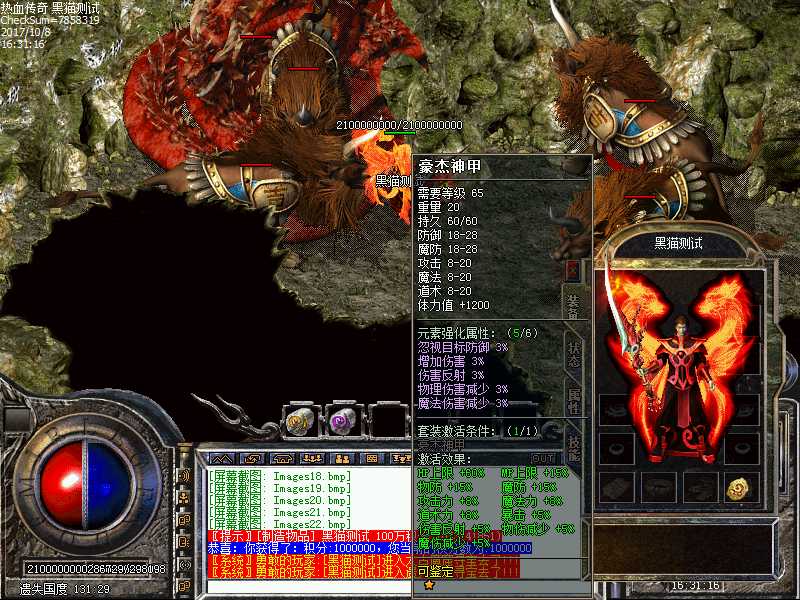Click into the chat input field

pos(310,587)
